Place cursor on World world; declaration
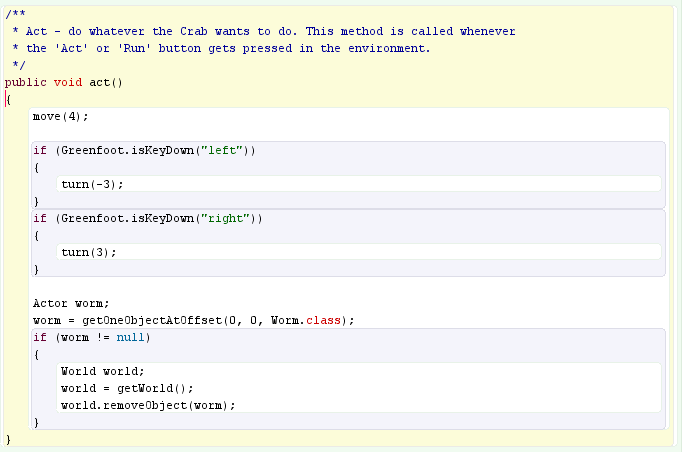Viewport: 692px width, 452px height. (102, 371)
